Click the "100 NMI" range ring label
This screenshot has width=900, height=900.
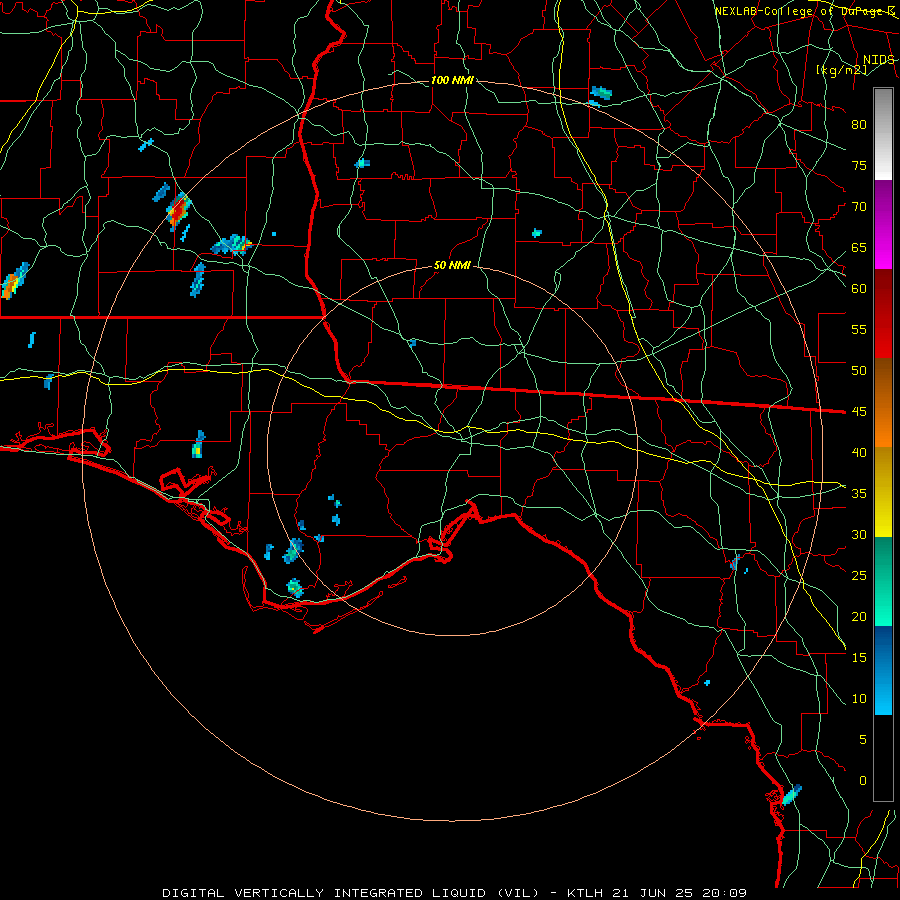452,80
